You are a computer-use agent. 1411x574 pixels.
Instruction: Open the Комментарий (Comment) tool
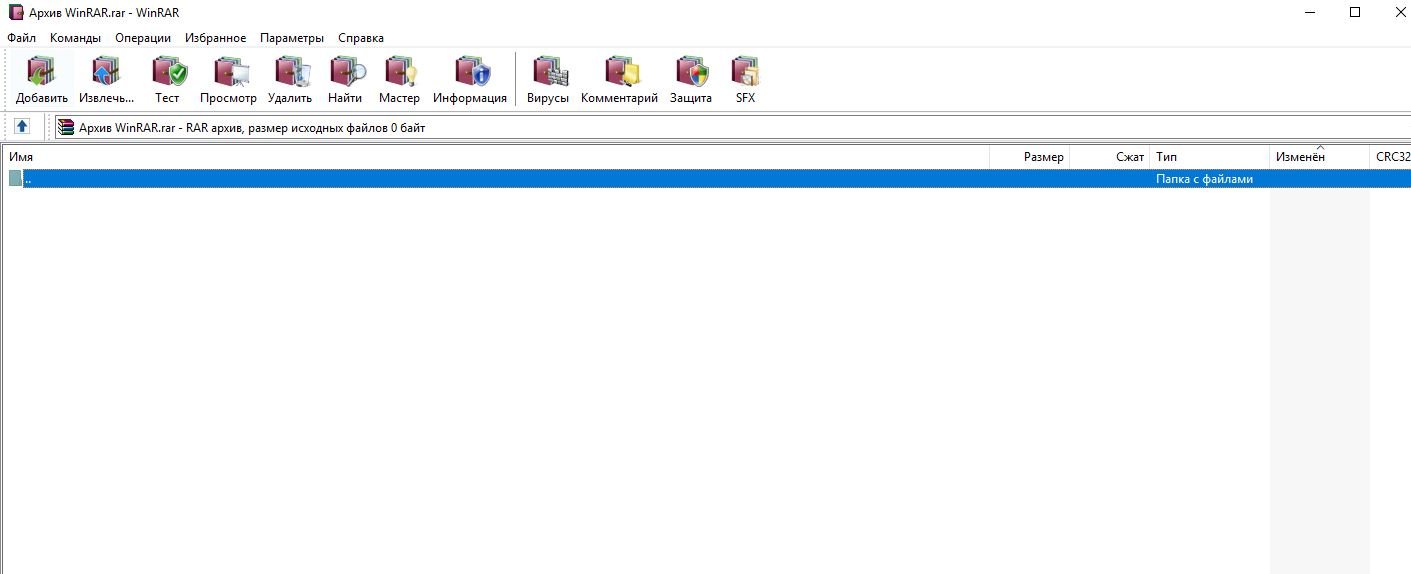pyautogui.click(x=619, y=80)
